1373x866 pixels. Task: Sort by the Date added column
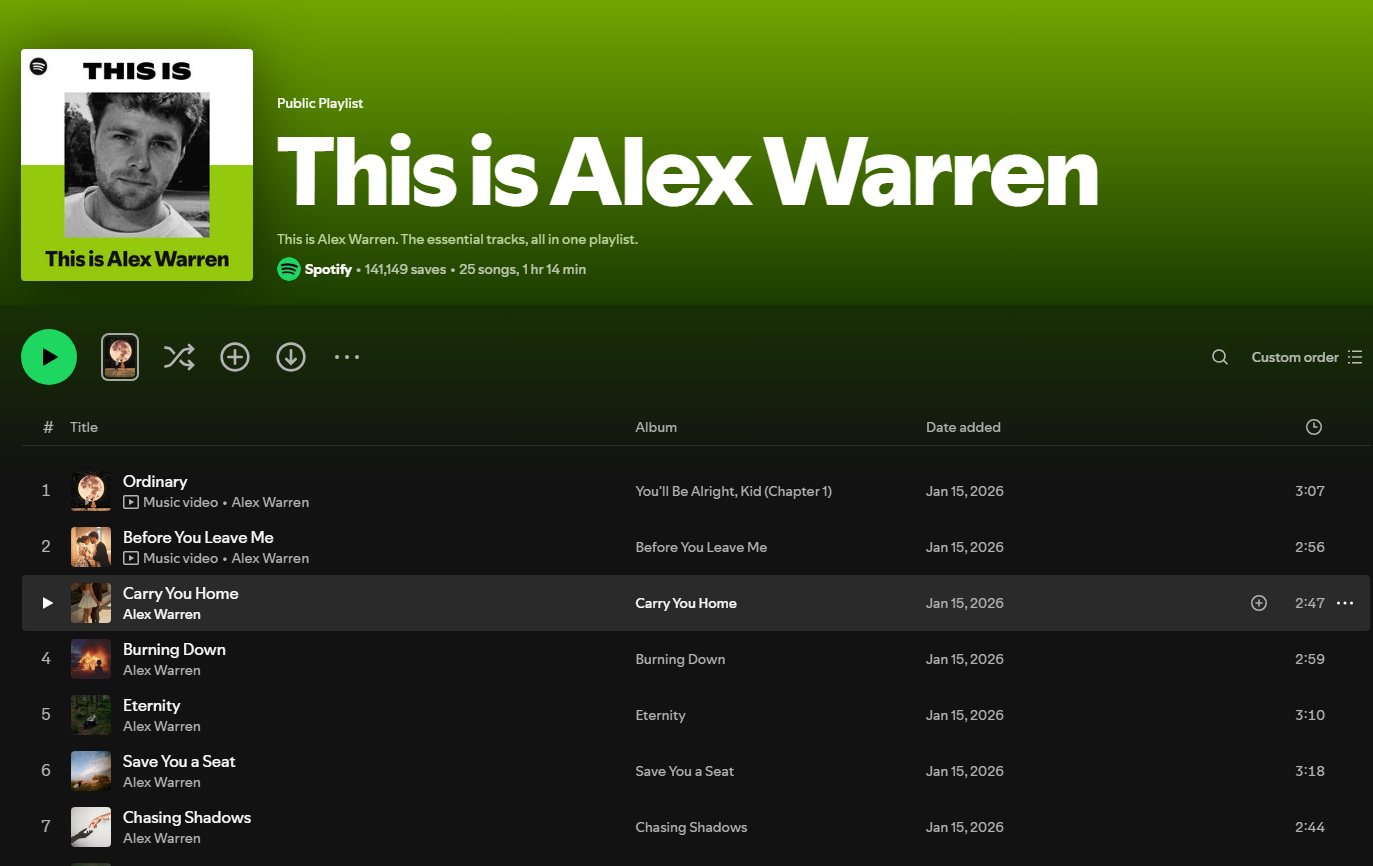[963, 427]
